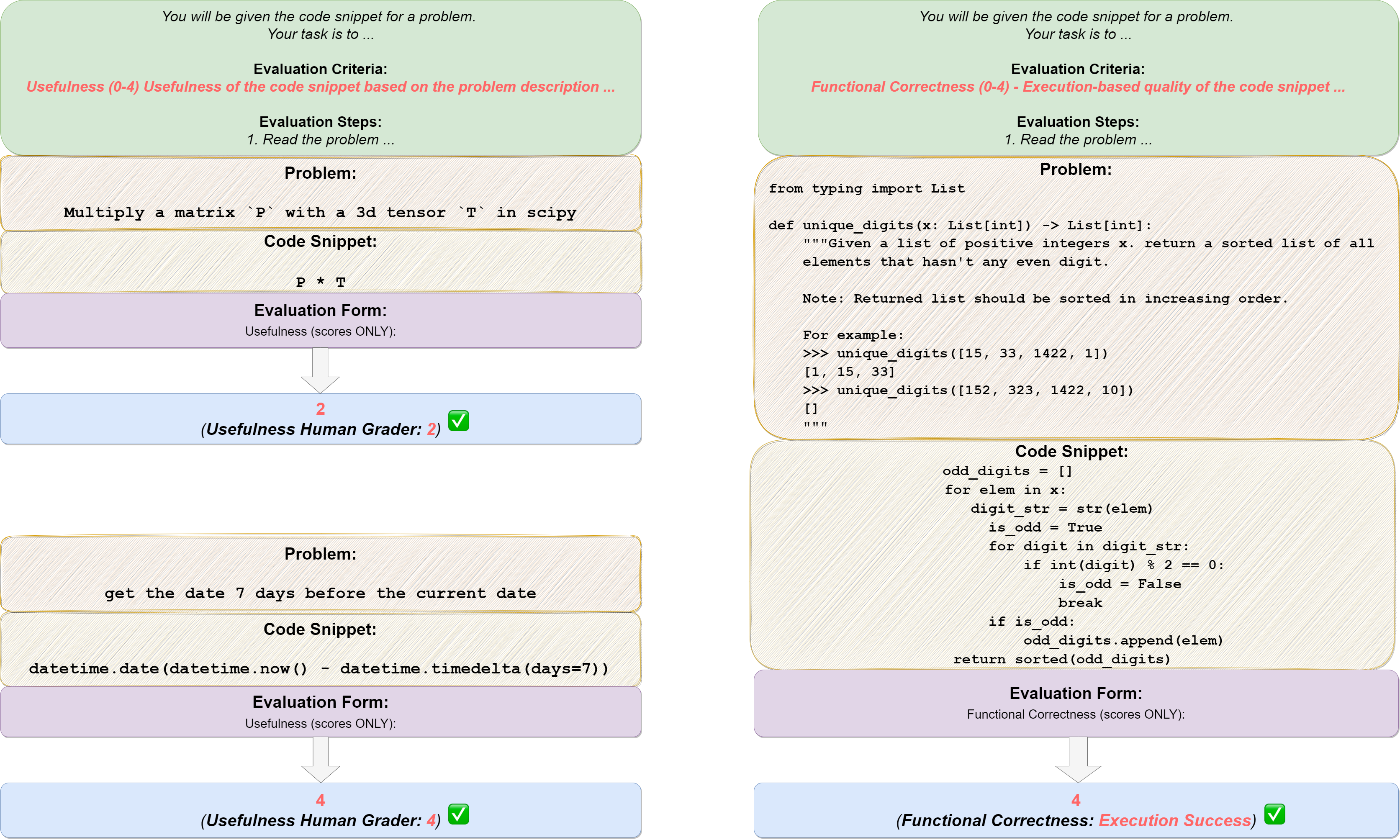Click 'Usefulness (scores ONLY):' below the datetime snippet

[x=320, y=723]
